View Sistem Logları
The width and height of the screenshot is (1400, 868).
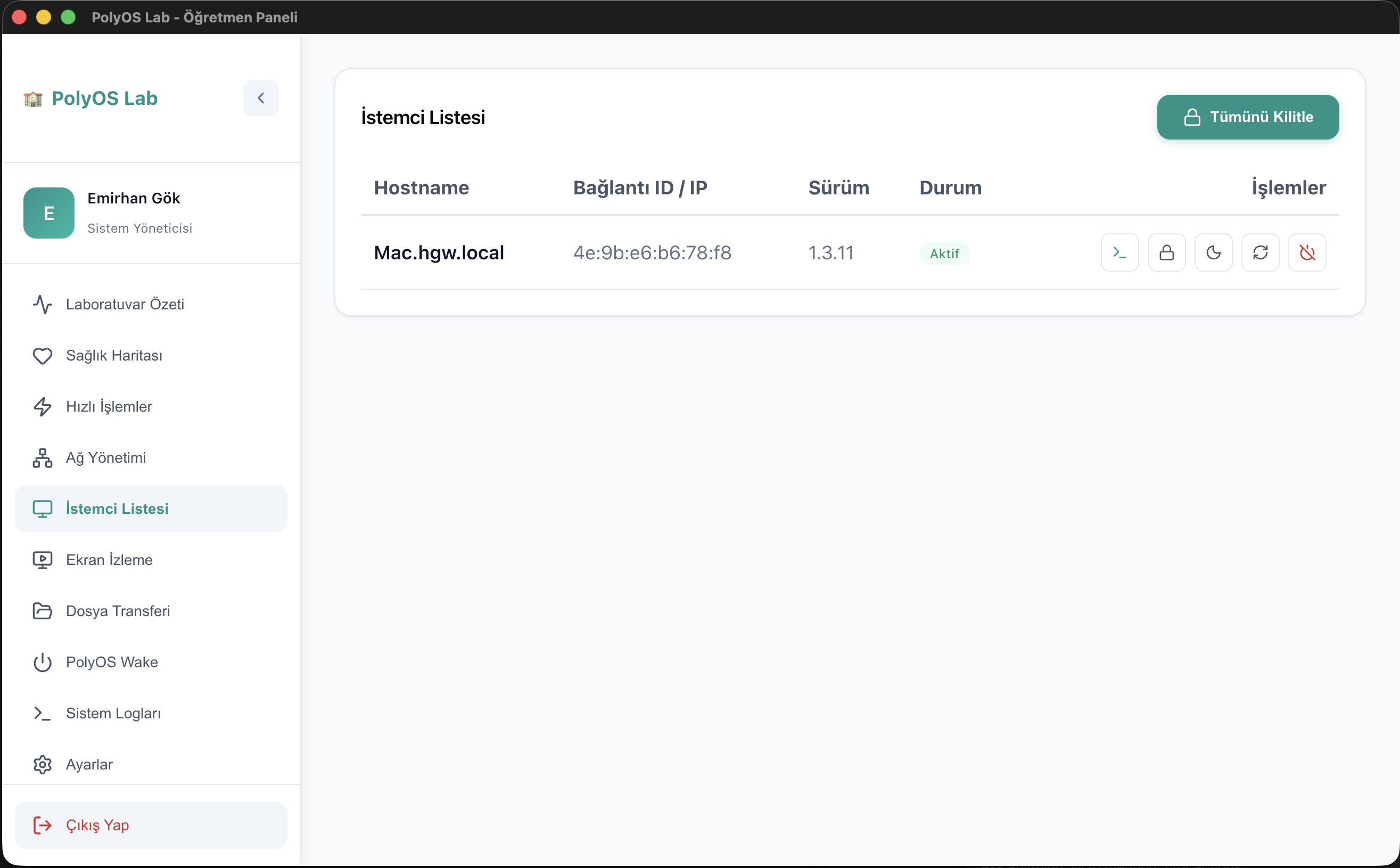pyautogui.click(x=151, y=713)
